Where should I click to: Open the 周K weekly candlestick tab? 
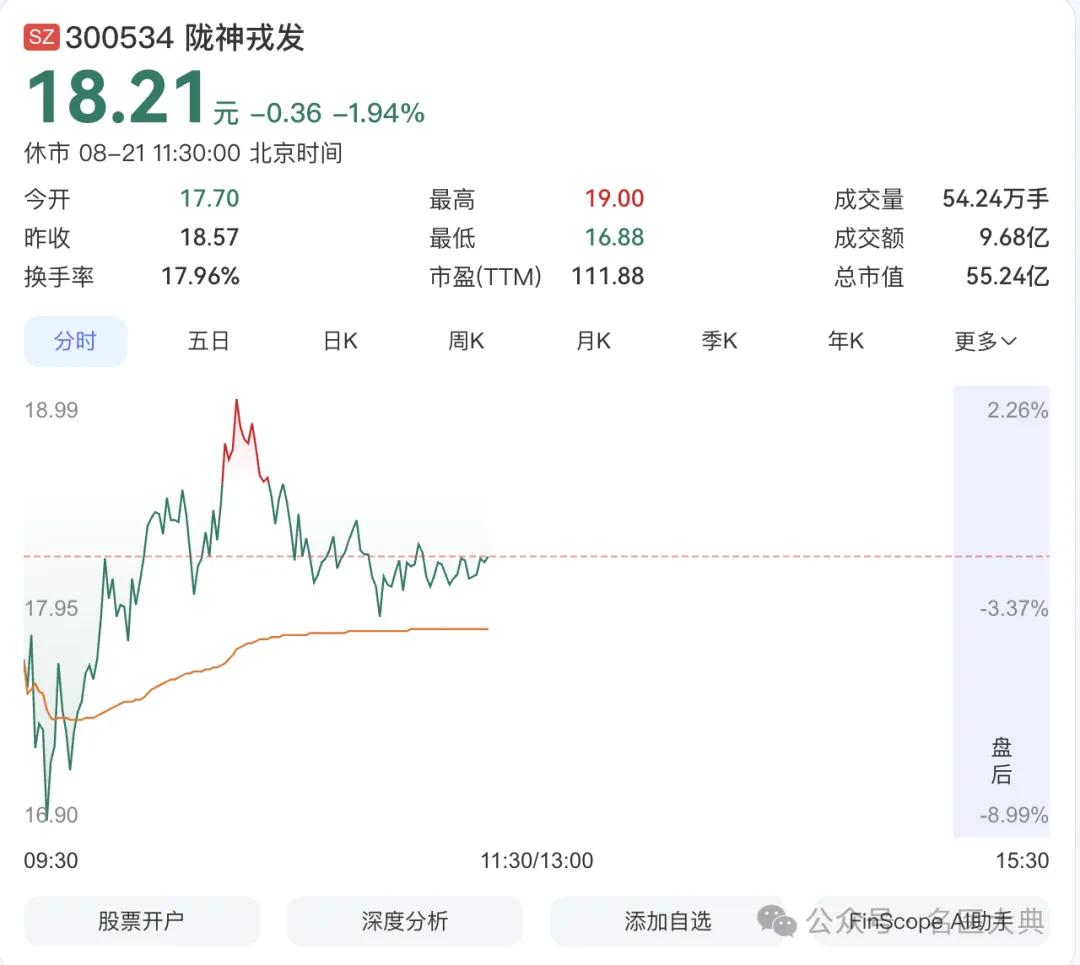(466, 341)
